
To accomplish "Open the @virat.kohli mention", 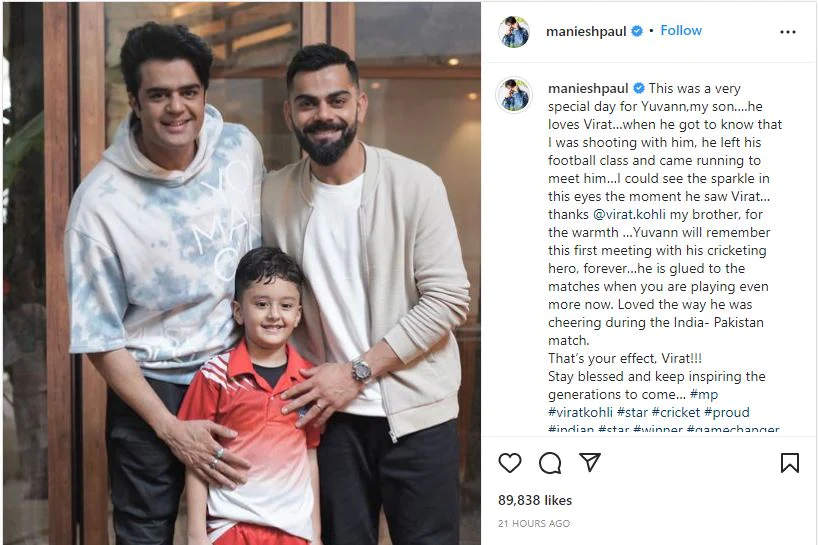I will point(629,214).
